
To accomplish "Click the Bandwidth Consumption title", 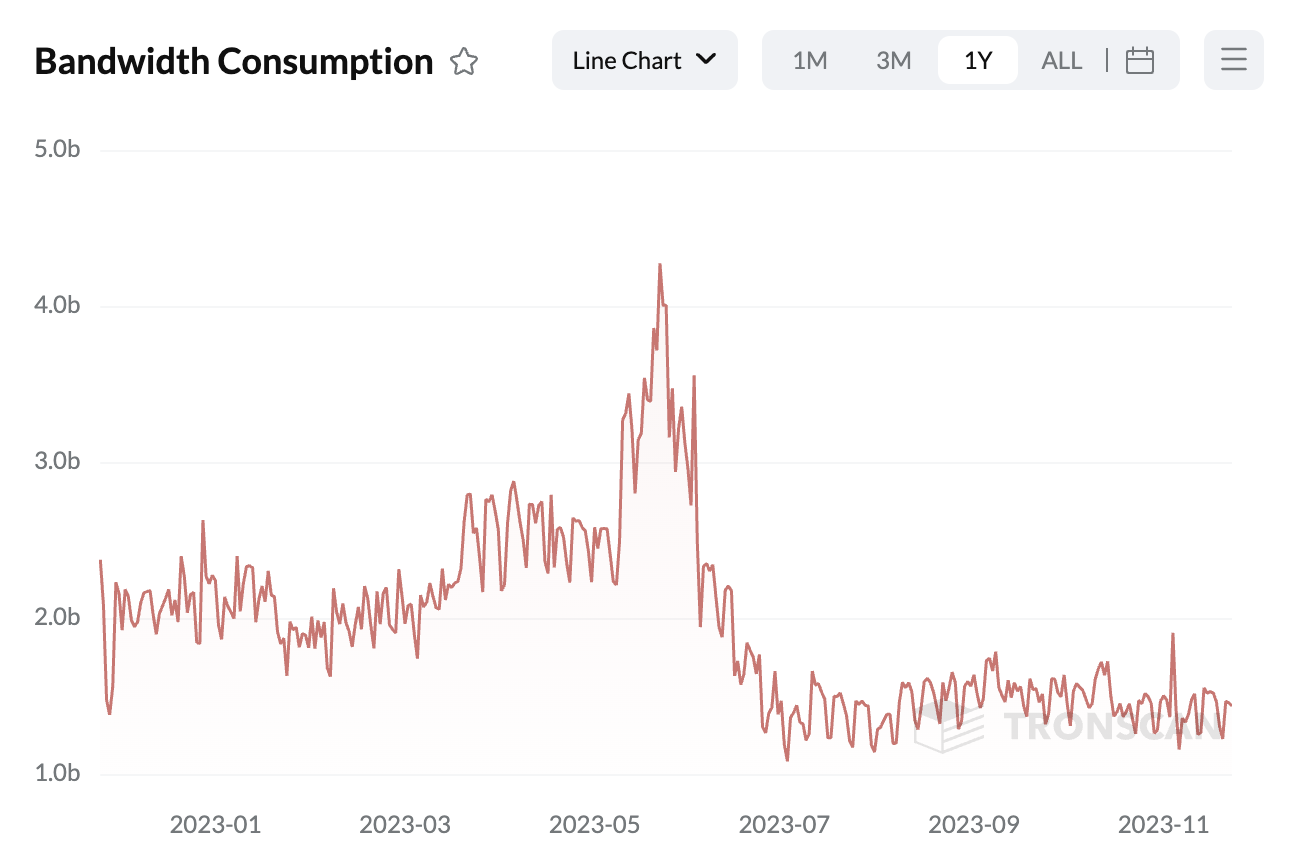I will [234, 61].
